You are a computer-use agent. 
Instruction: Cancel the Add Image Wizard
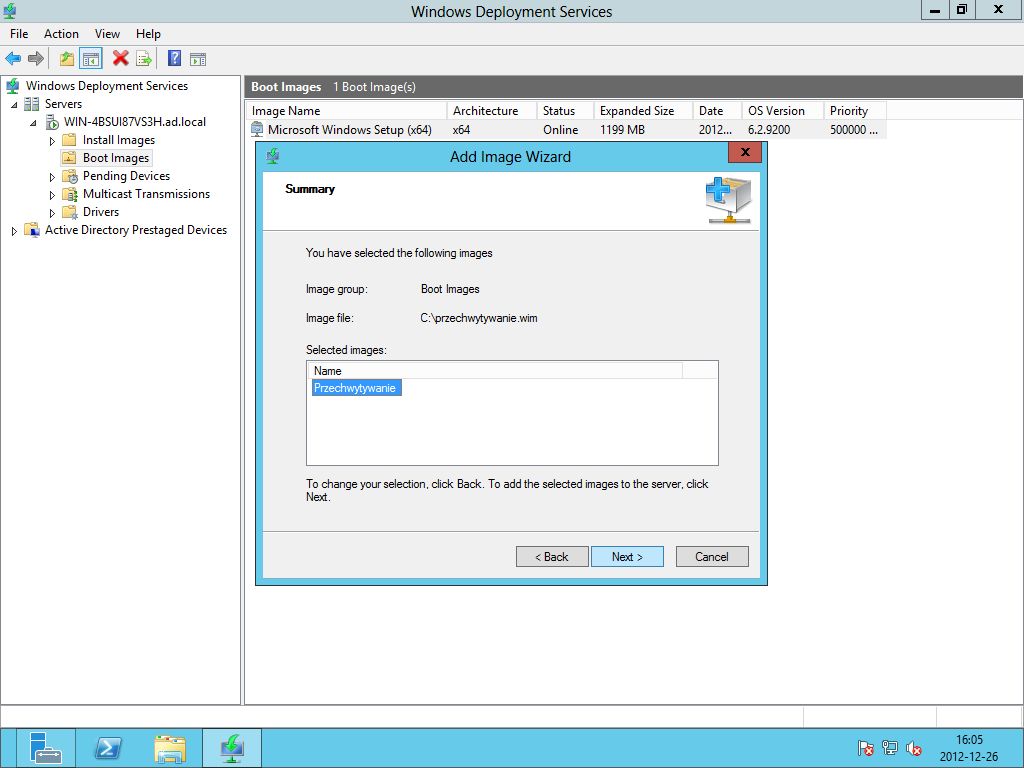coord(712,556)
